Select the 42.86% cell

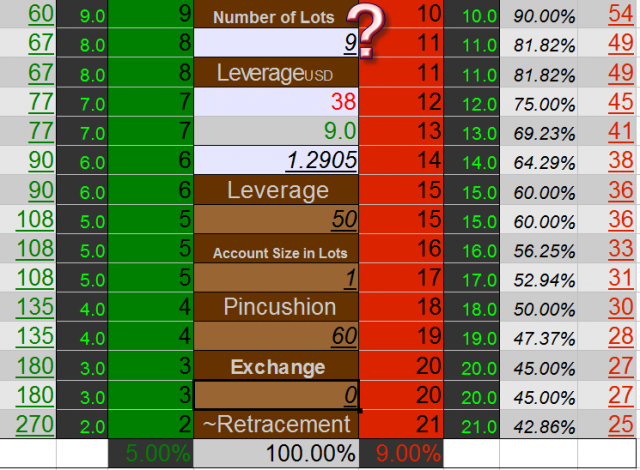(x=539, y=424)
